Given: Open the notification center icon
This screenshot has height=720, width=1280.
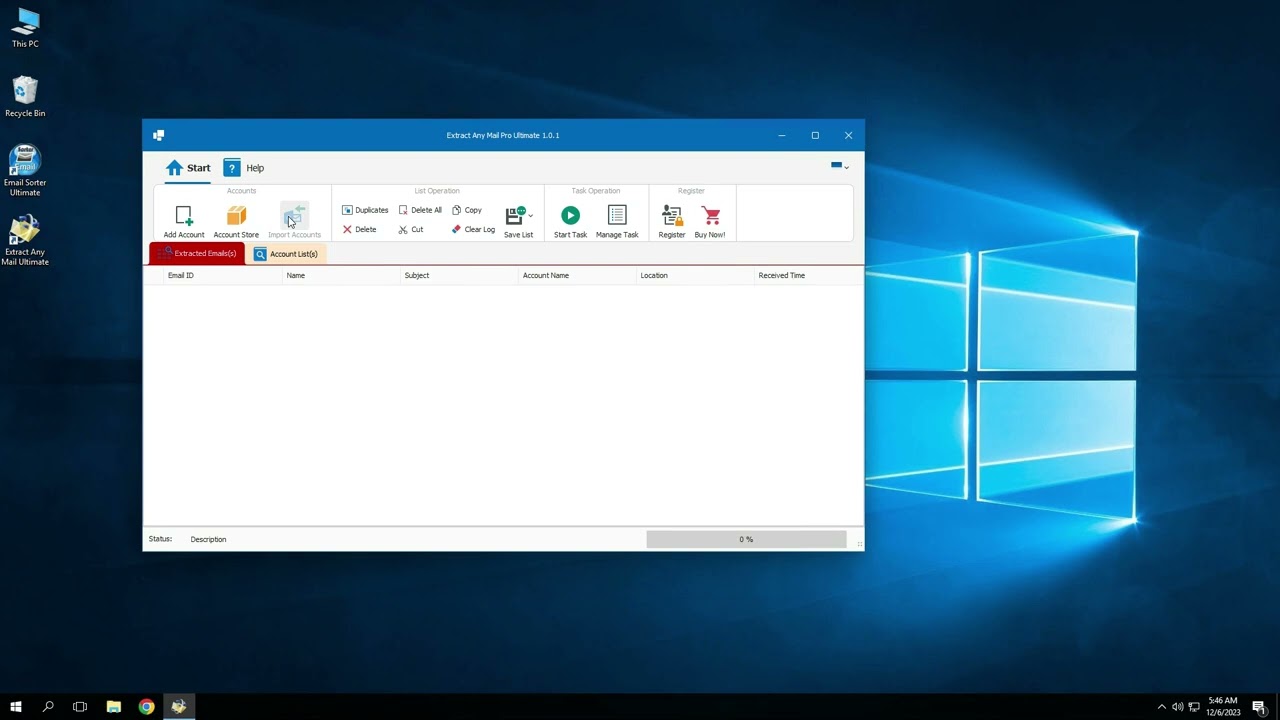Looking at the screenshot, I should (x=1259, y=707).
